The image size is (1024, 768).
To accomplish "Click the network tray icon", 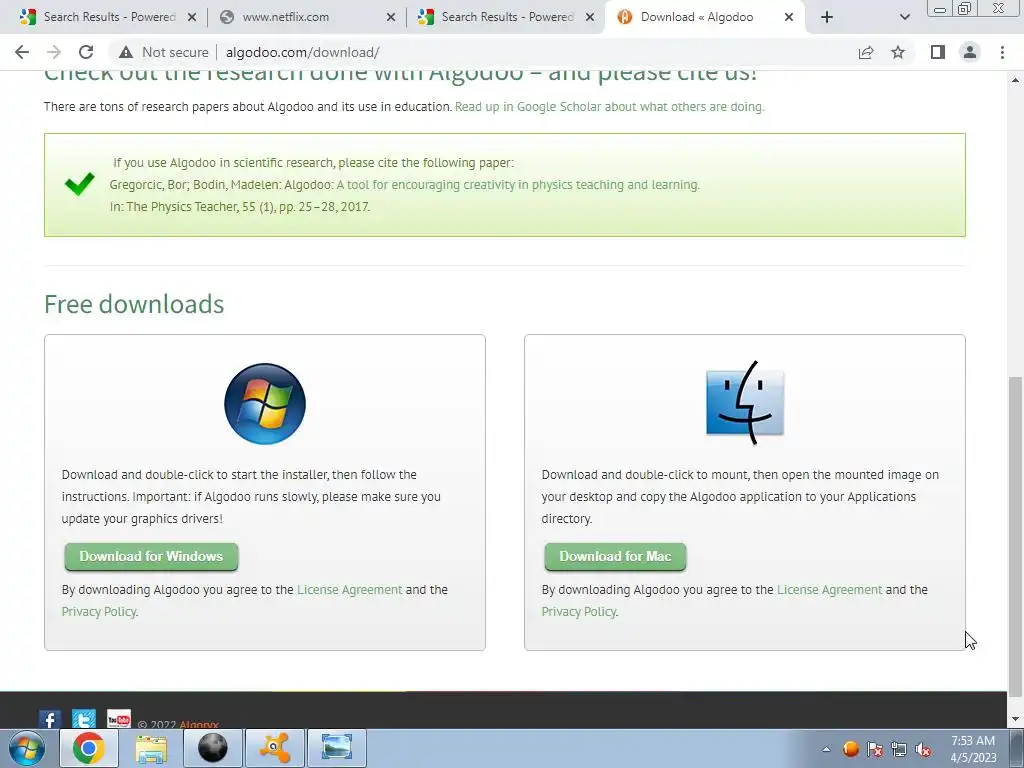I will tap(899, 749).
